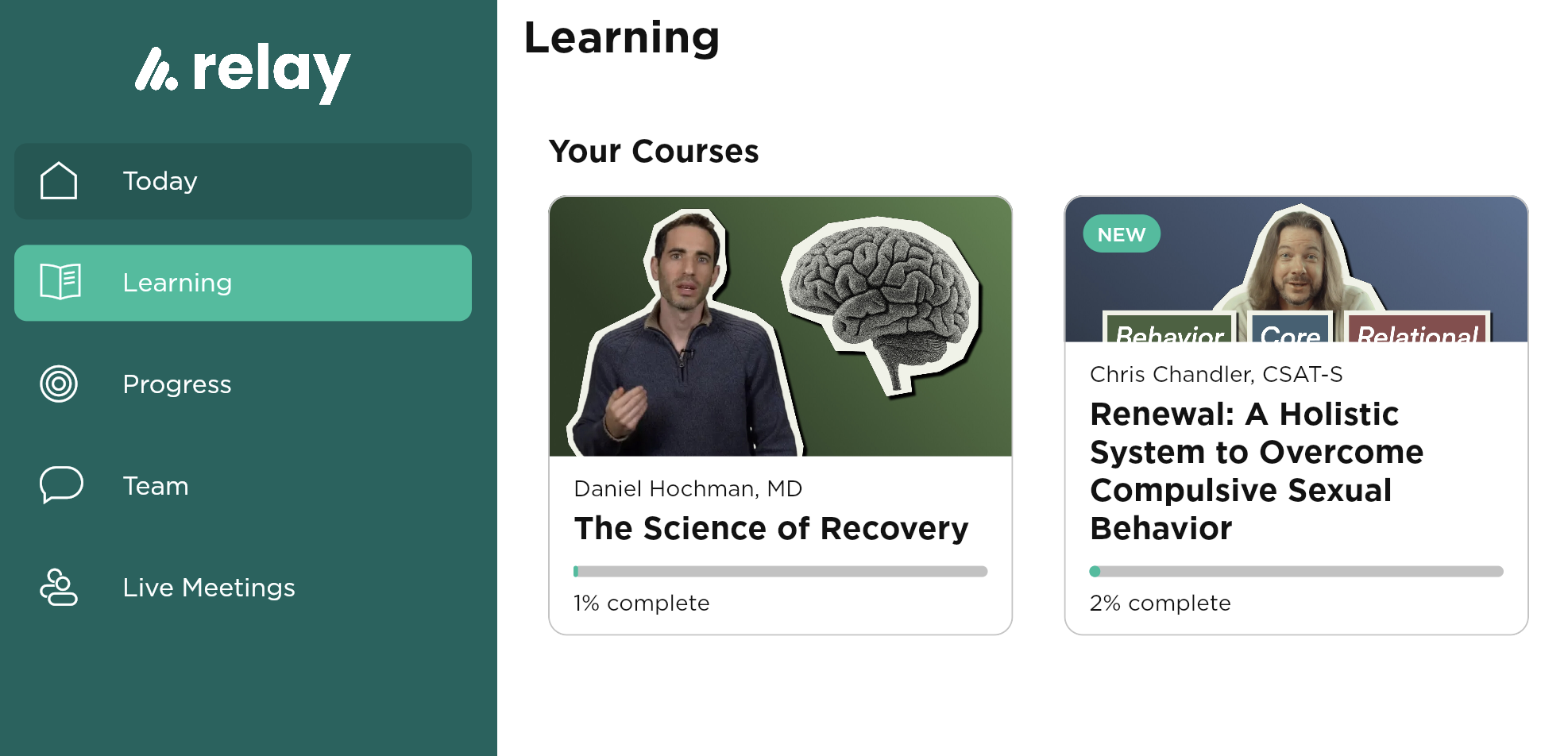Screen dimensions: 1568x756
Task: Open the Renewal compulsive behavior course
Action: [x=1256, y=470]
